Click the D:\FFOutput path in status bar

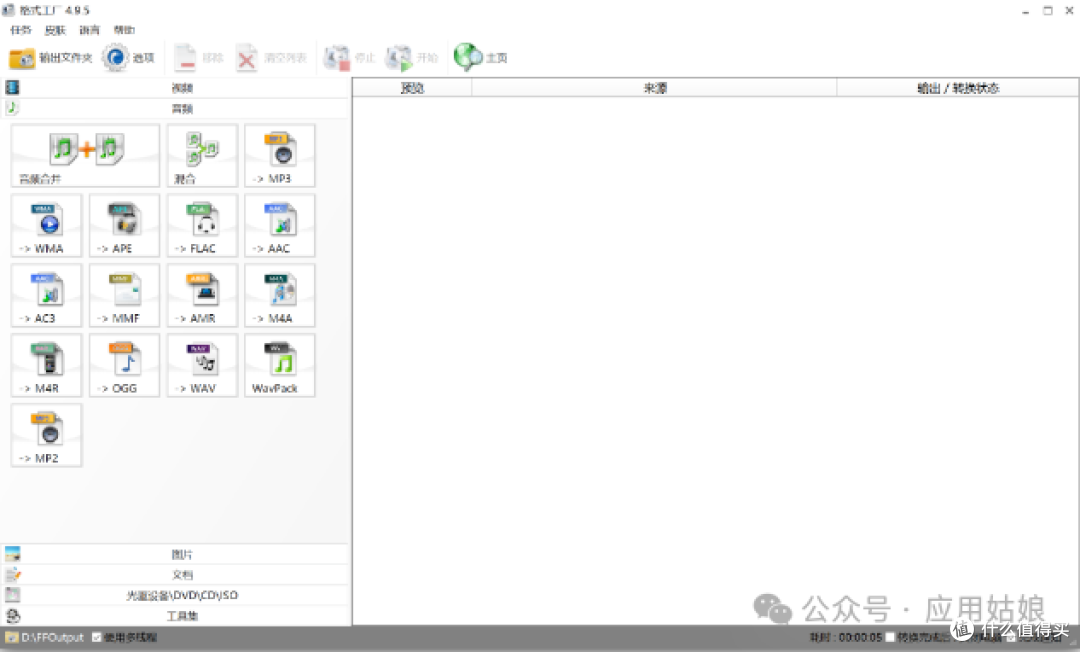(52, 638)
